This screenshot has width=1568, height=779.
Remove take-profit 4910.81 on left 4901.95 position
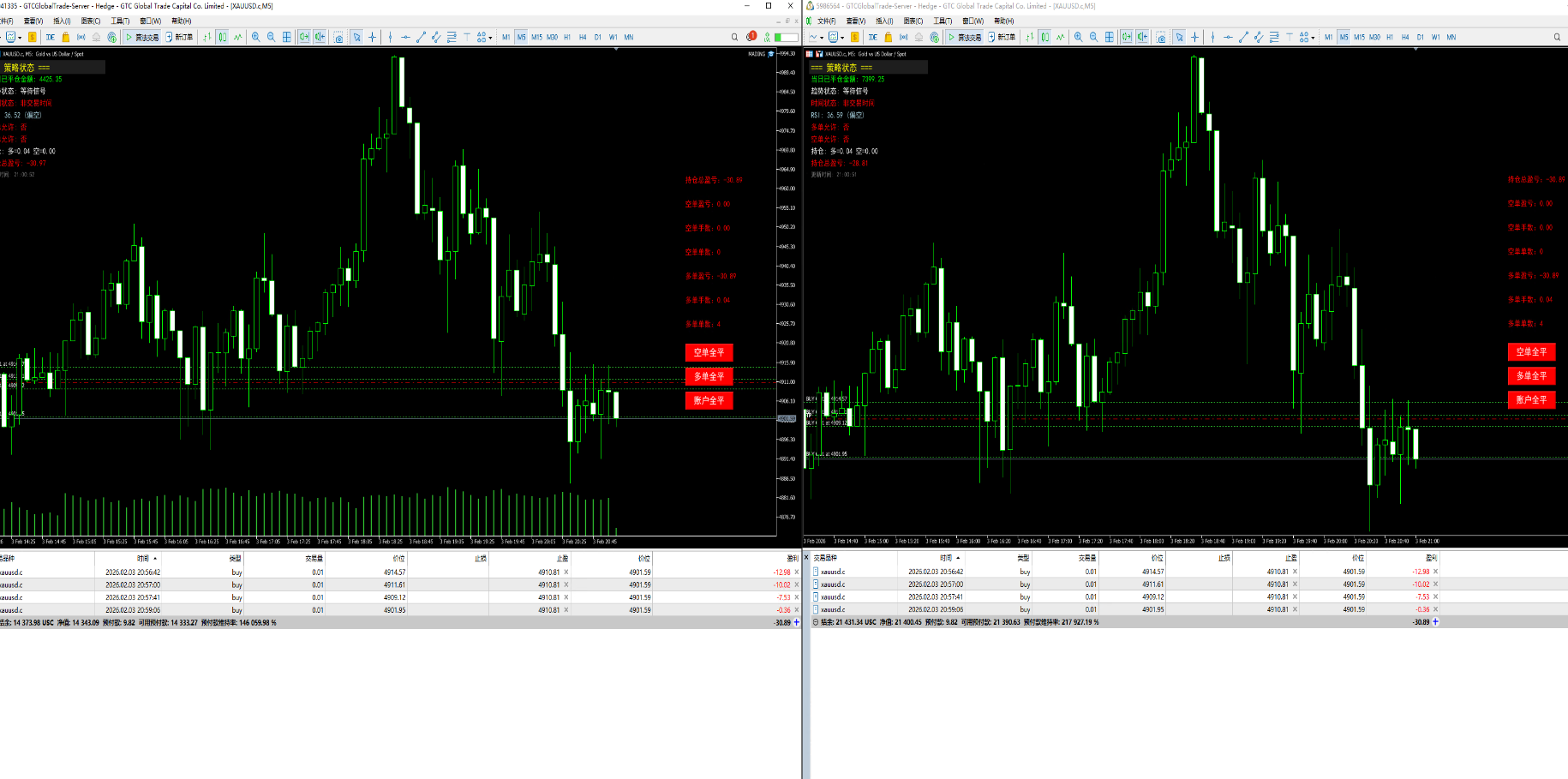[566, 610]
